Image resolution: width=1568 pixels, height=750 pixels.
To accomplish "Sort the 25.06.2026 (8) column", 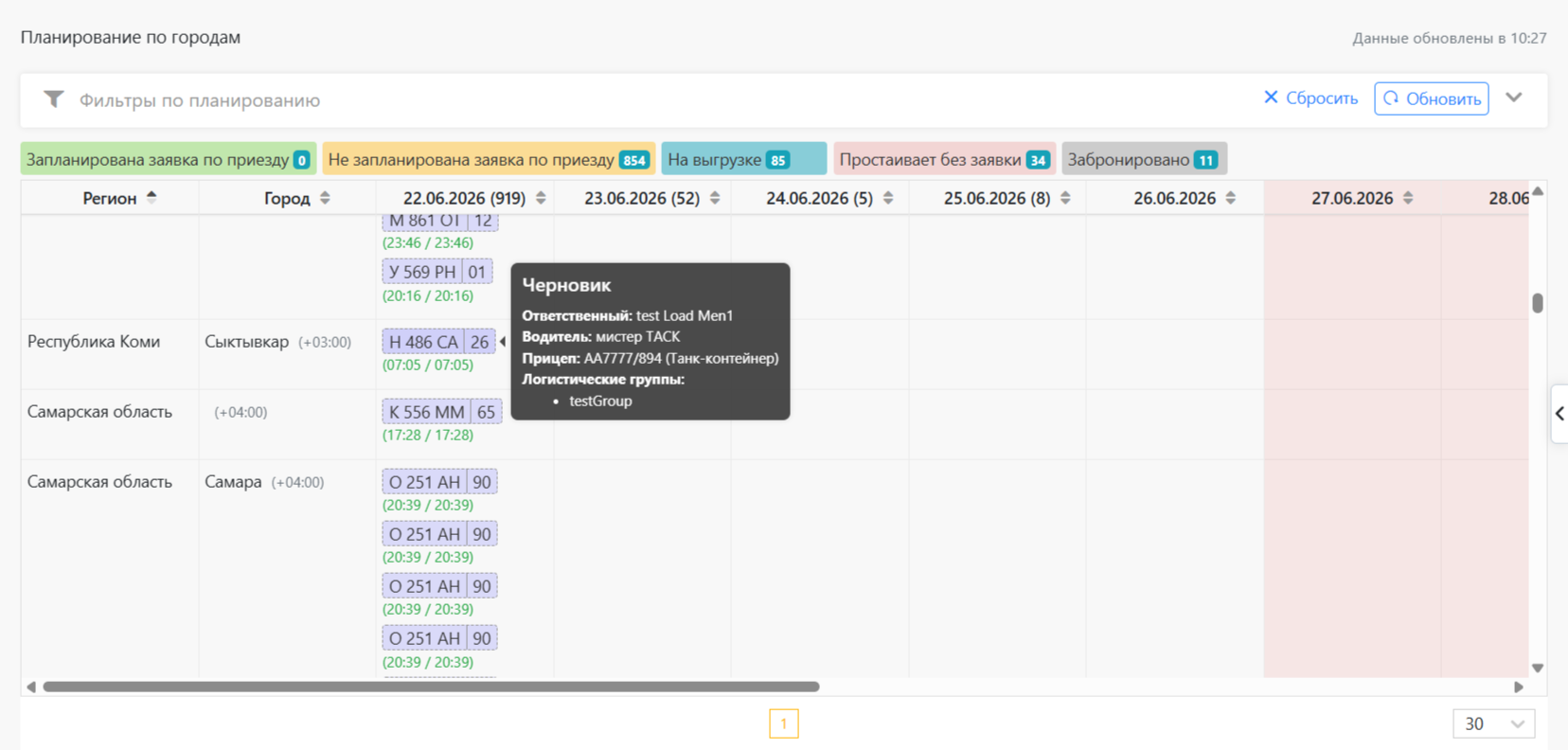I will click(x=1065, y=198).
